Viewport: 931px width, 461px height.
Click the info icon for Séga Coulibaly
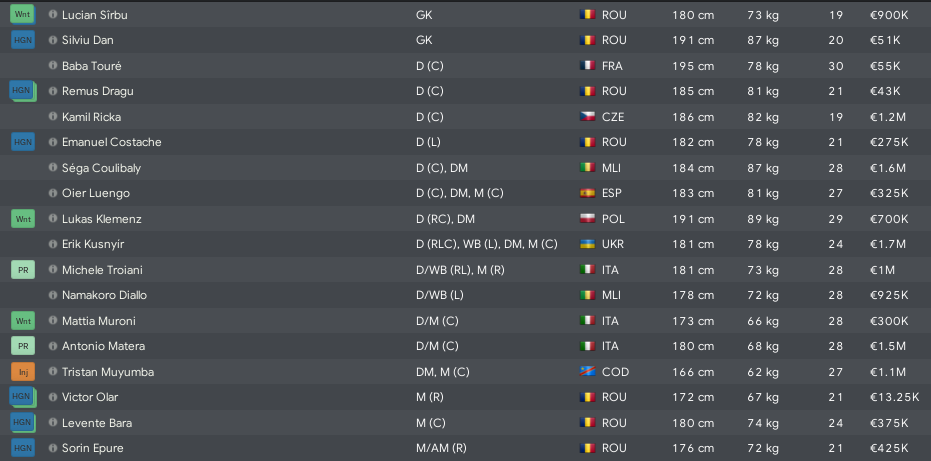pyautogui.click(x=53, y=168)
